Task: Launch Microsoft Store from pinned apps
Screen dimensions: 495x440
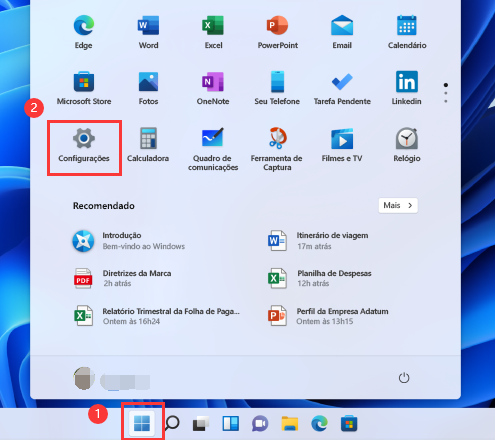Action: pyautogui.click(x=84, y=88)
